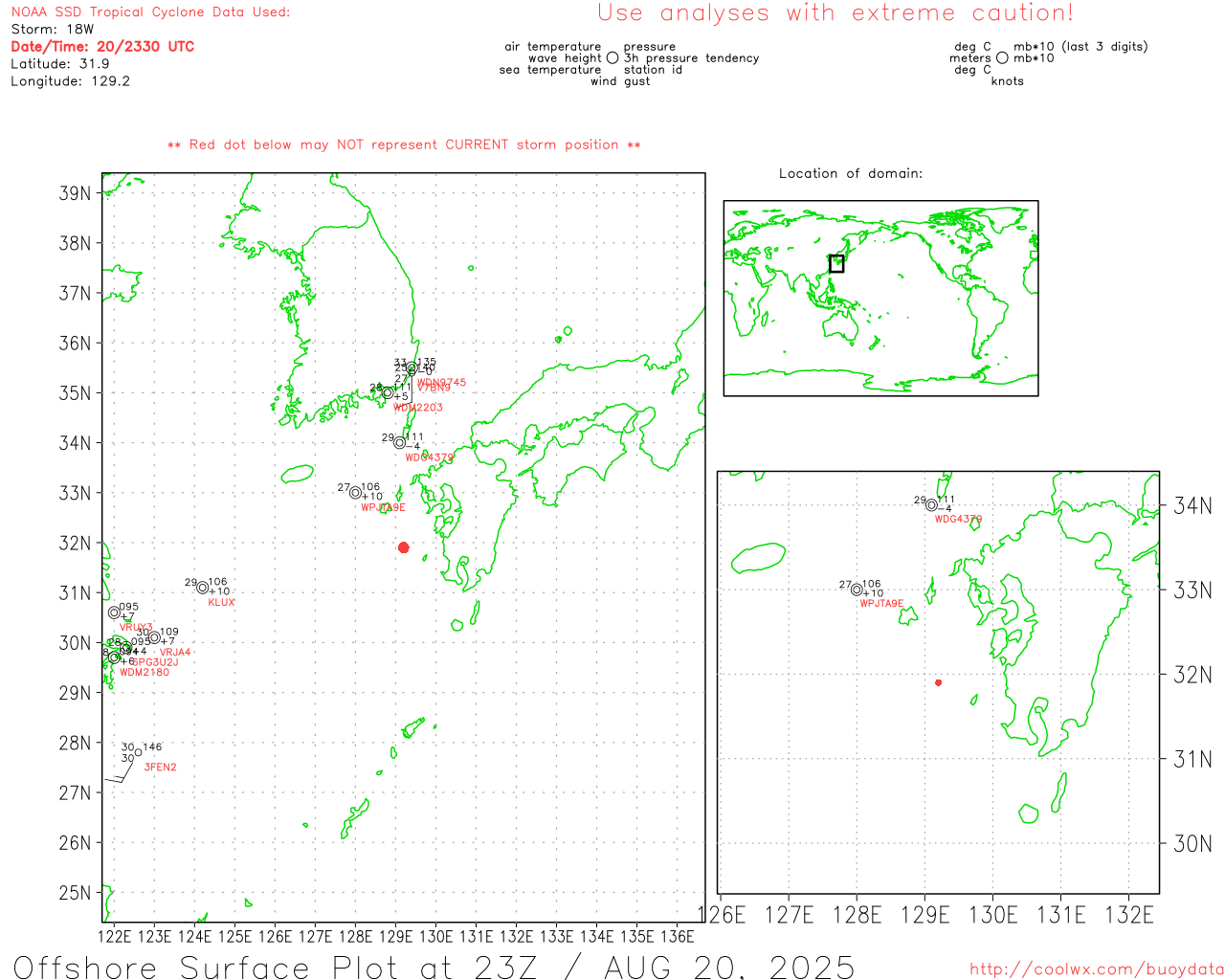1225x980 pixels.
Task: Click the 136E longitude axis label
Action: coord(678,937)
